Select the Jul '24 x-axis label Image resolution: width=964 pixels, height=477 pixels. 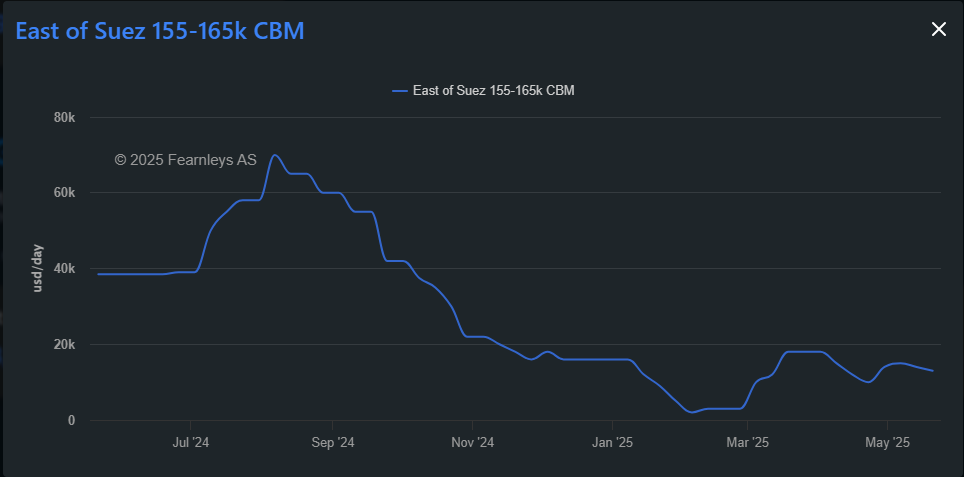(190, 441)
